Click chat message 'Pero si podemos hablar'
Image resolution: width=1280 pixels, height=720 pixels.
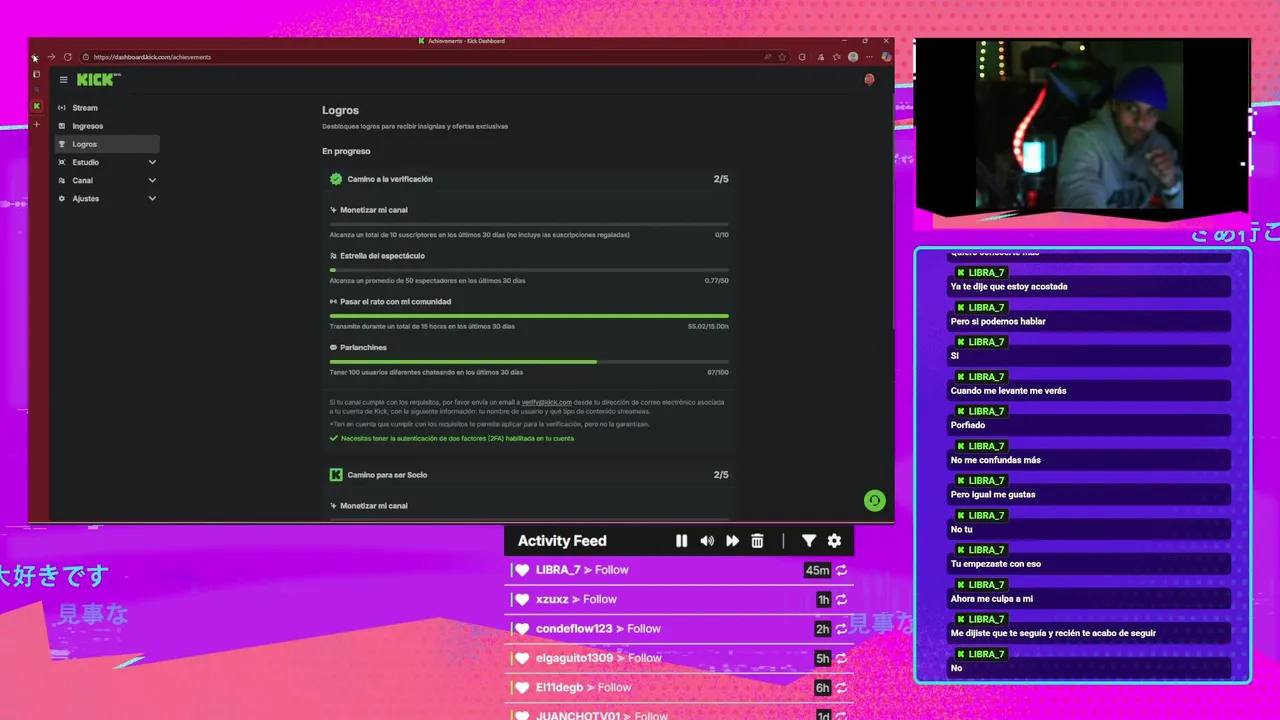[x=1090, y=321]
